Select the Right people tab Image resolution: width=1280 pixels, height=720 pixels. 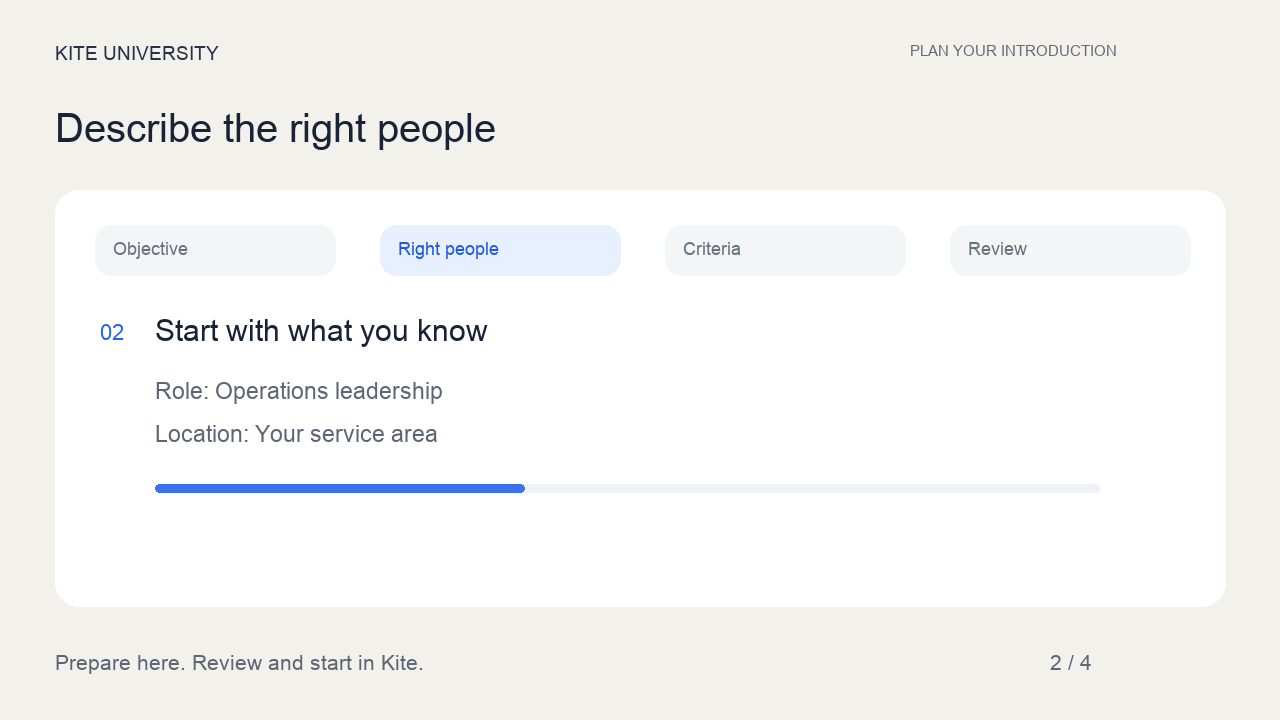500,250
